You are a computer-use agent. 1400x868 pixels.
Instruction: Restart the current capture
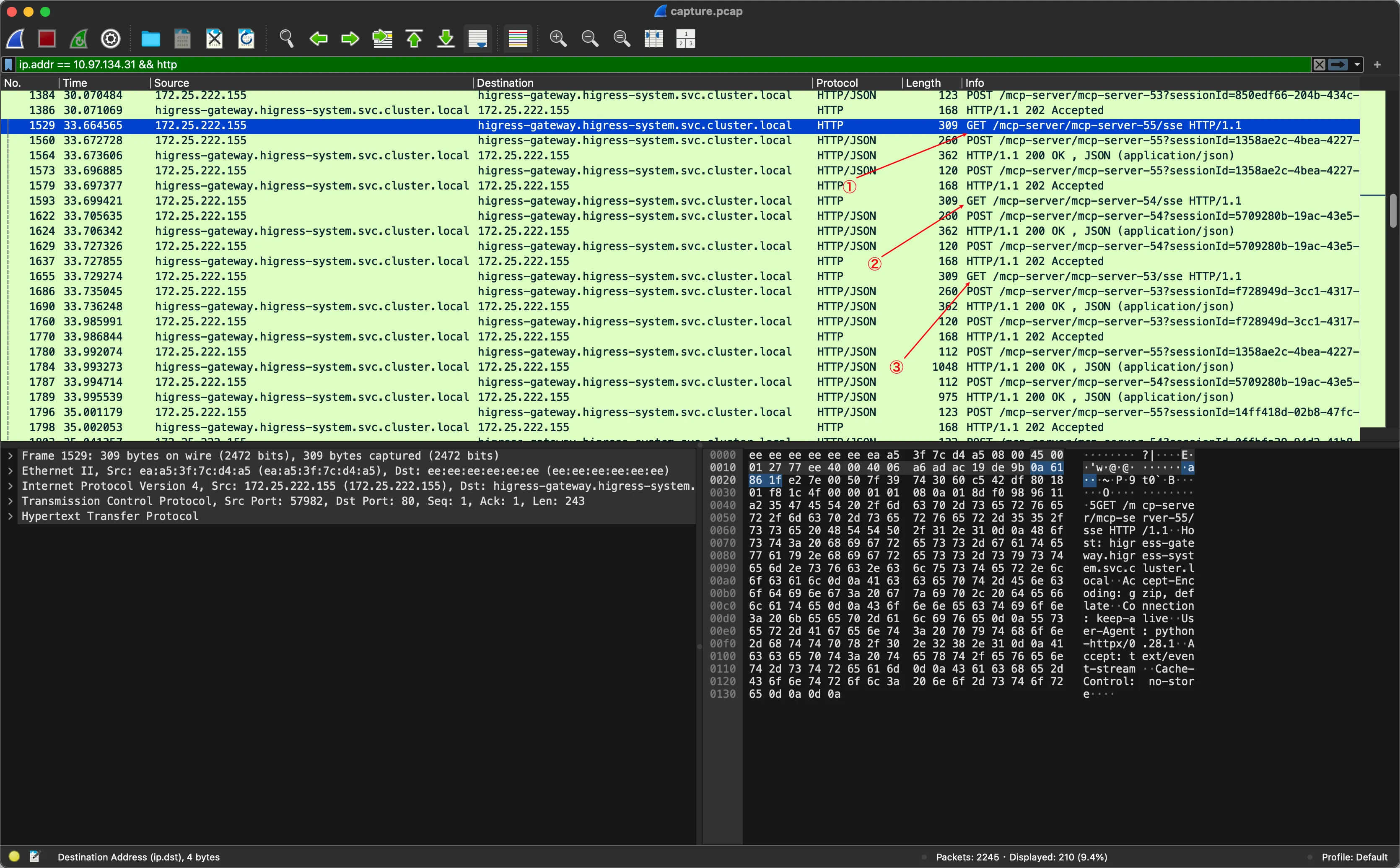79,39
